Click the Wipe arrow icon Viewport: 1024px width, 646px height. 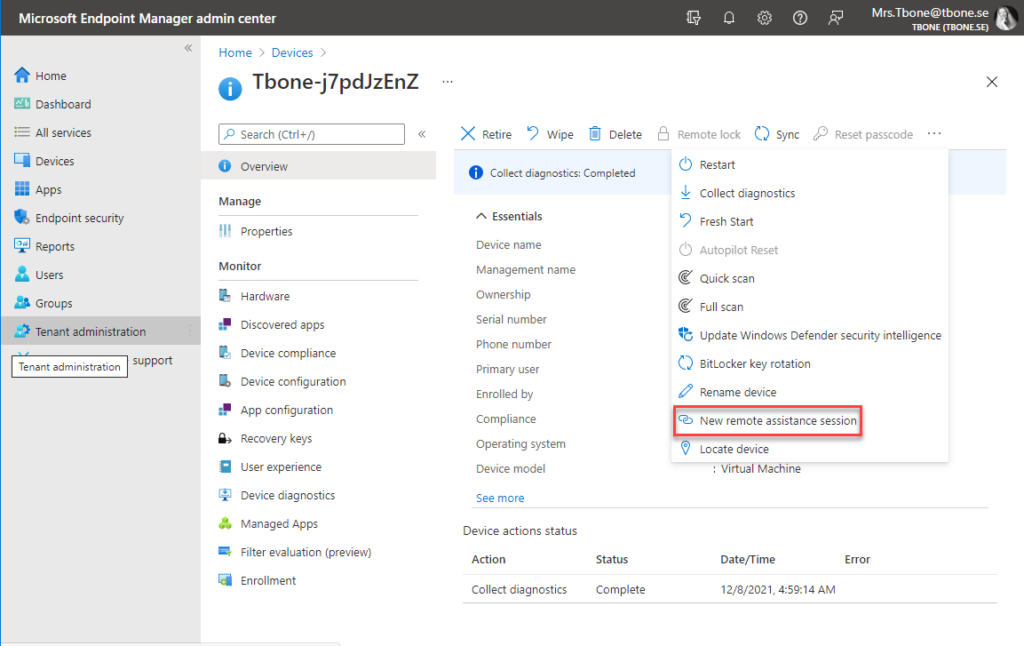pos(533,133)
